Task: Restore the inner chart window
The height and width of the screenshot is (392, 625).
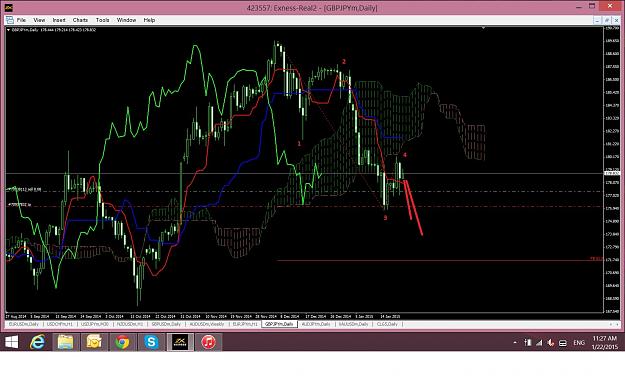Action: click(606, 20)
